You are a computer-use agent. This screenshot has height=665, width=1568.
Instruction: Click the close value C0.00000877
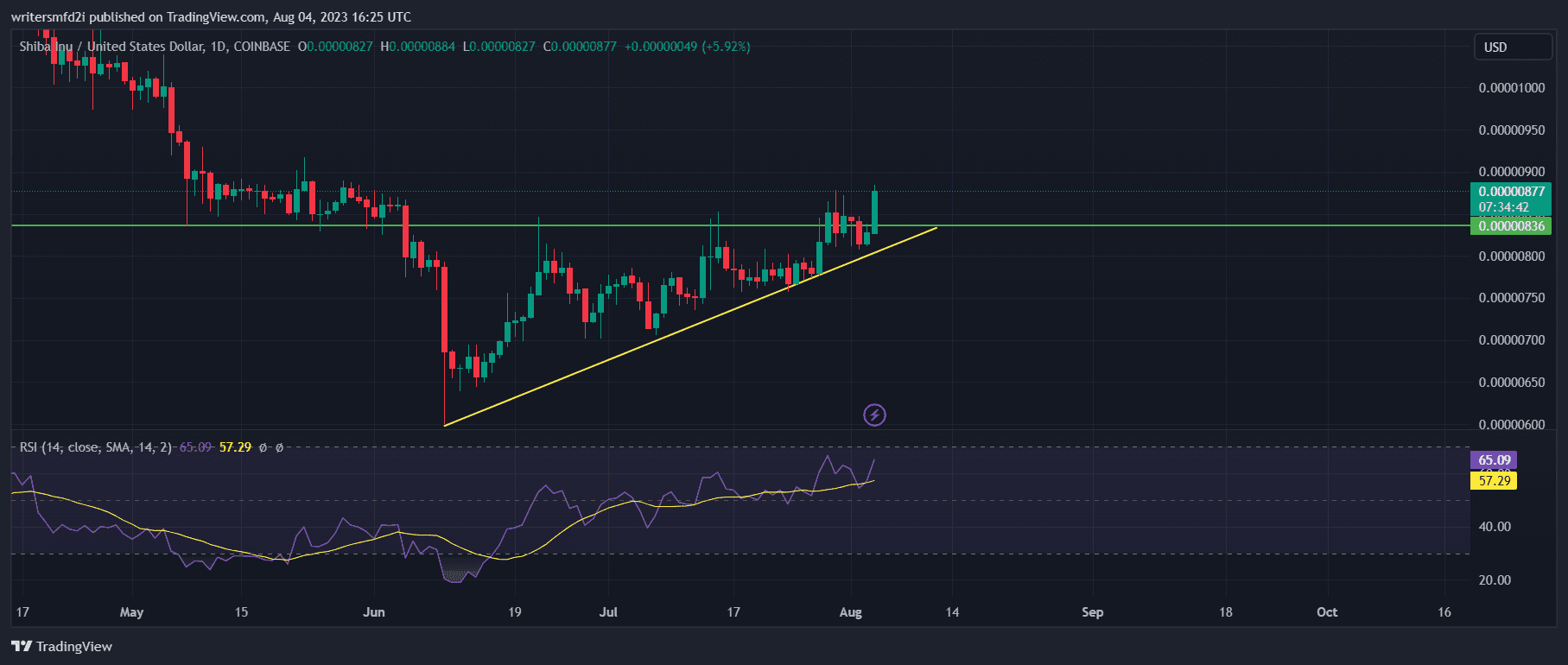[x=580, y=47]
